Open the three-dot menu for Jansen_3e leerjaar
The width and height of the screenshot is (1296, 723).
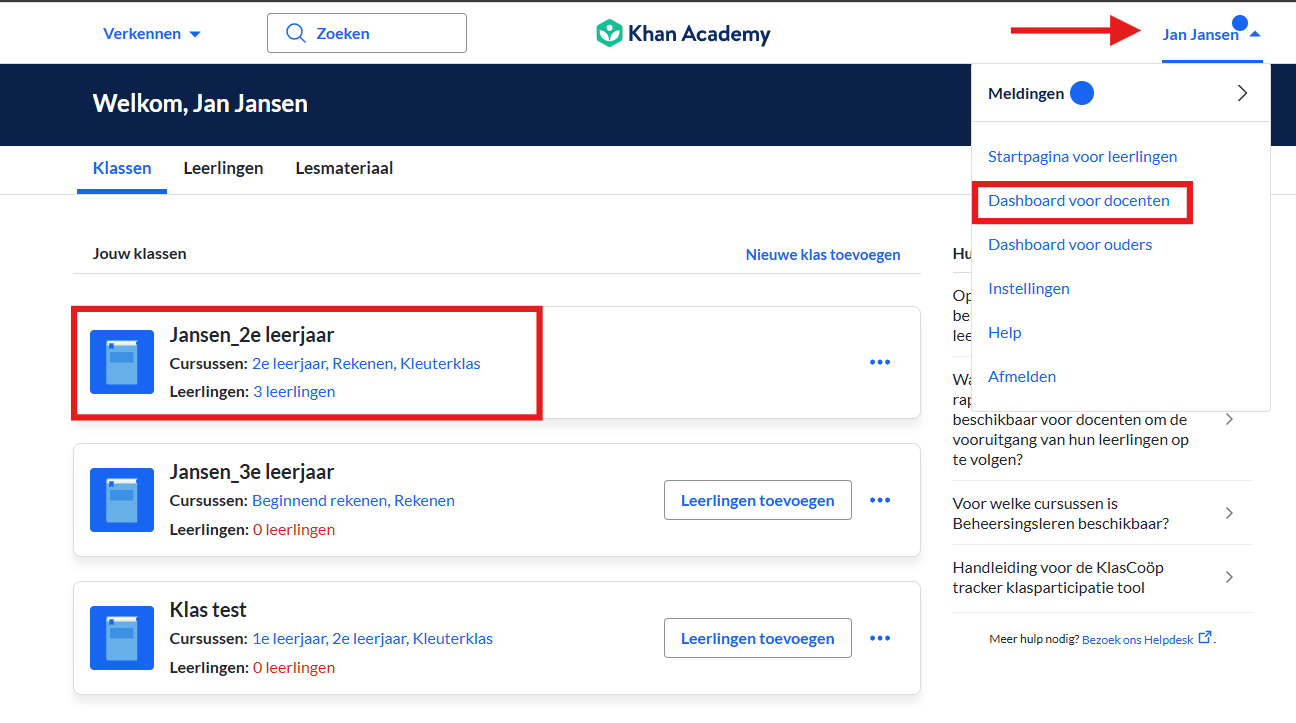tap(880, 500)
